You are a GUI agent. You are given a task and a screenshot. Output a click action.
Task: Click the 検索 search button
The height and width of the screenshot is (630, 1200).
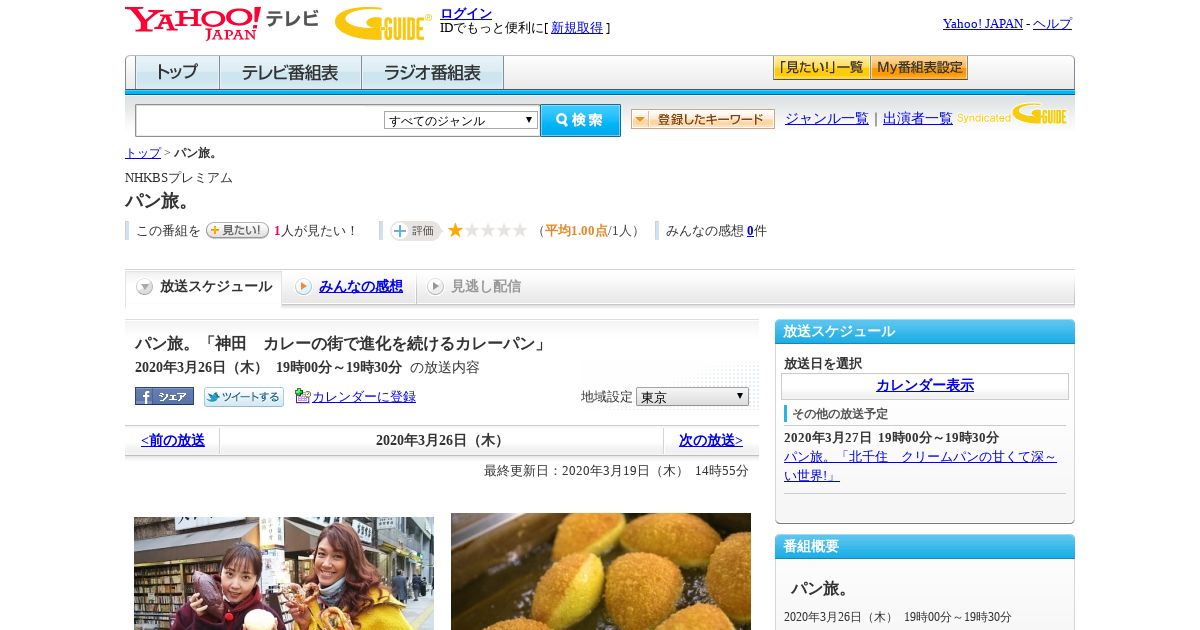click(580, 120)
